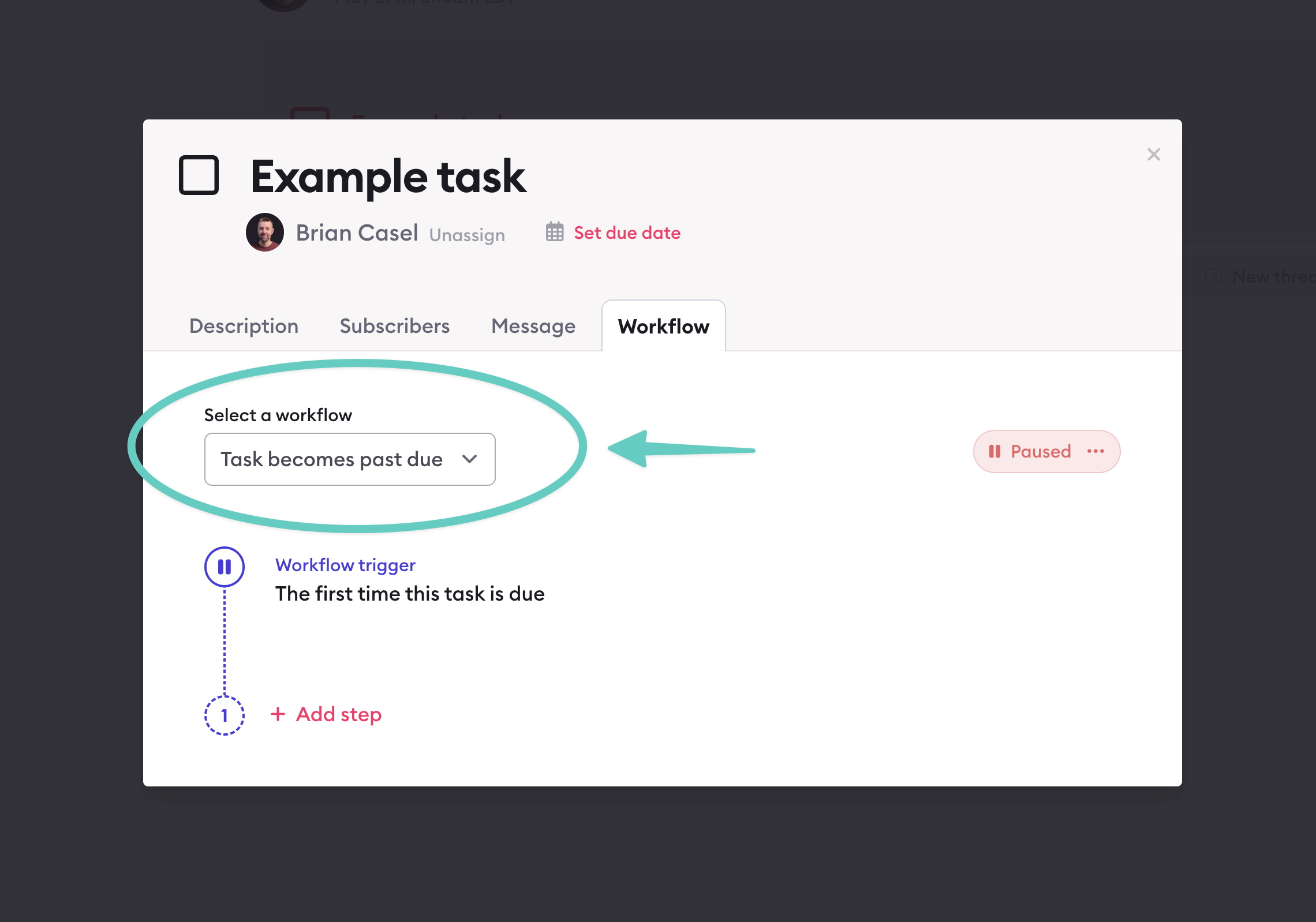Open the ellipsis menu next to Paused
Viewport: 1316px width, 922px height.
point(1096,451)
